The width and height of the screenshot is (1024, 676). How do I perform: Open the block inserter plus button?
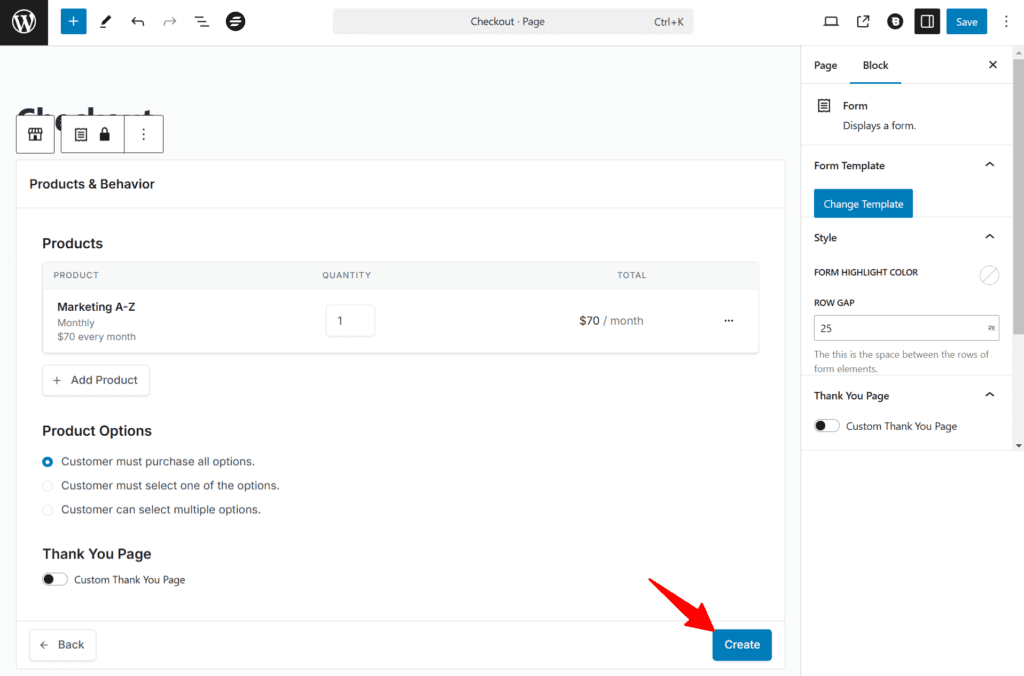tap(73, 21)
